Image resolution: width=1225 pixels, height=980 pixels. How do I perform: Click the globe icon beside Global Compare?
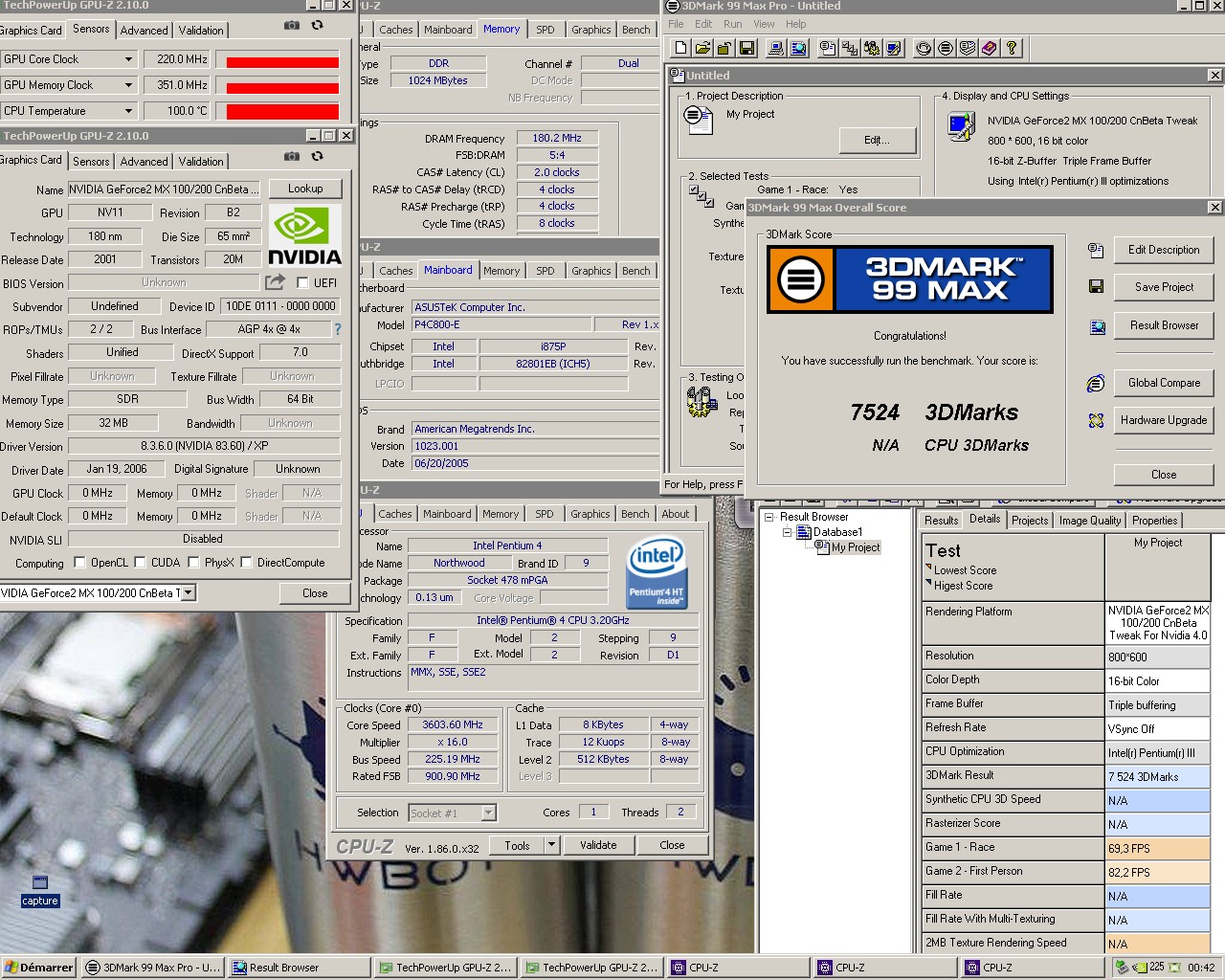[x=1096, y=384]
